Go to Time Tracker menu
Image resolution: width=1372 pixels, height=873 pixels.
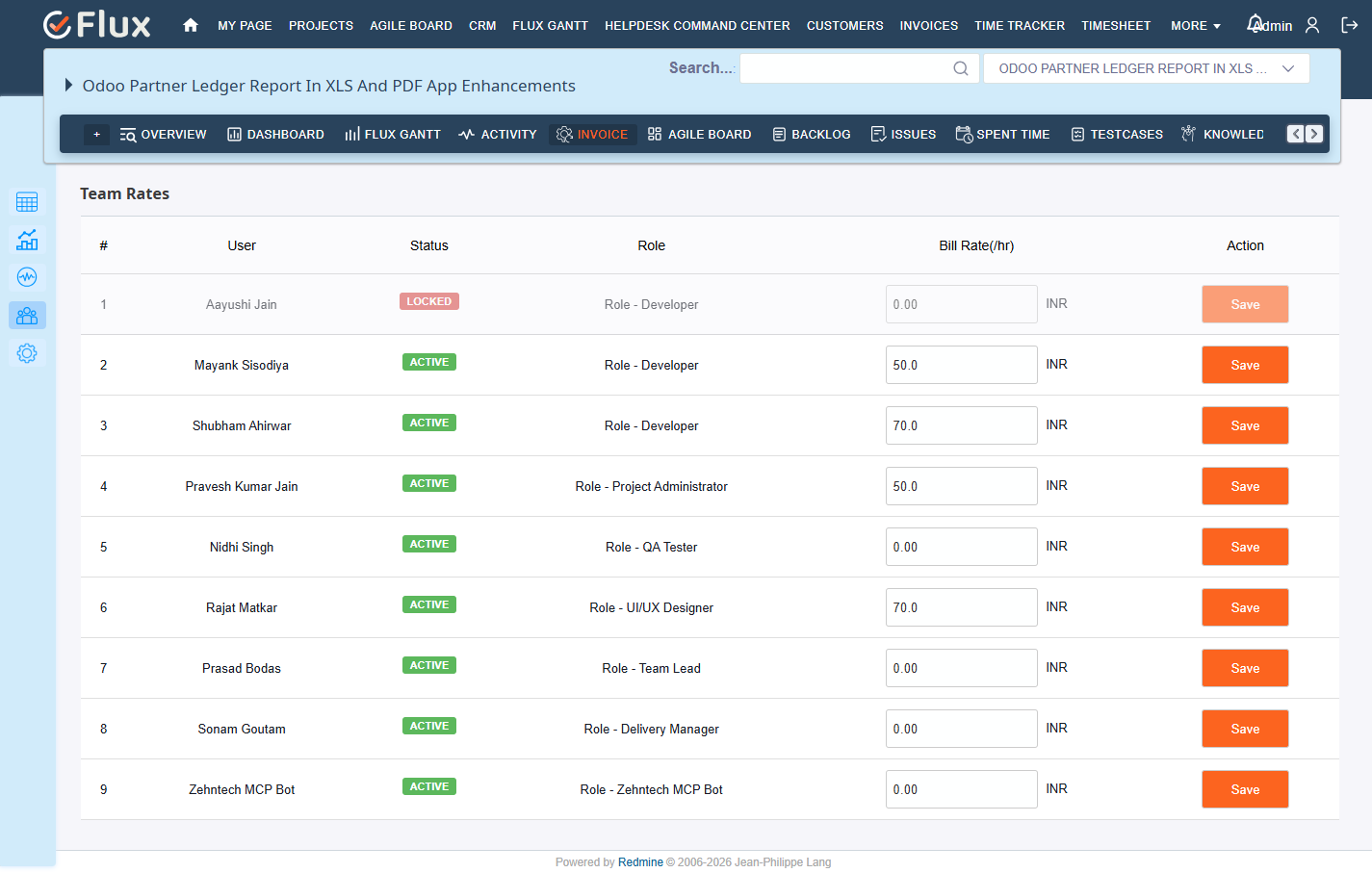click(x=1020, y=26)
